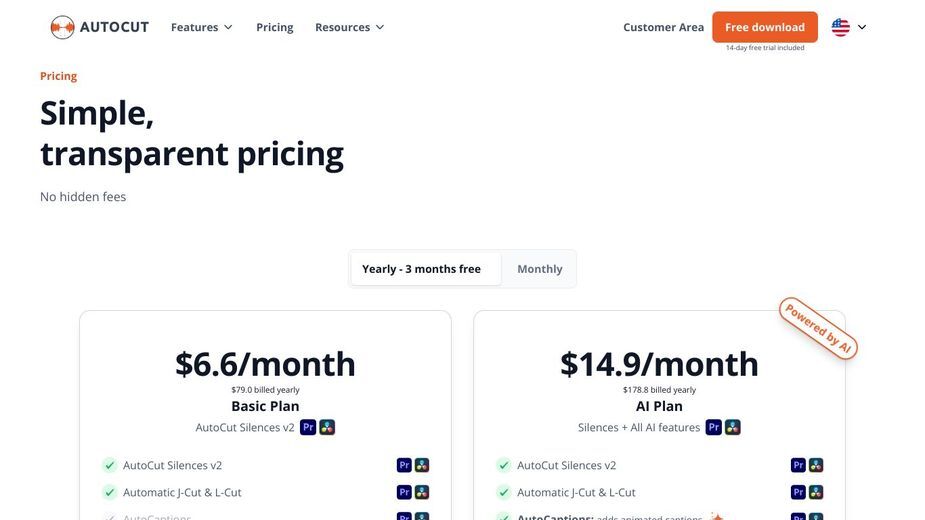
Task: Click green checkmark for AI Plan Automatic J-Cut
Action: click(x=504, y=492)
